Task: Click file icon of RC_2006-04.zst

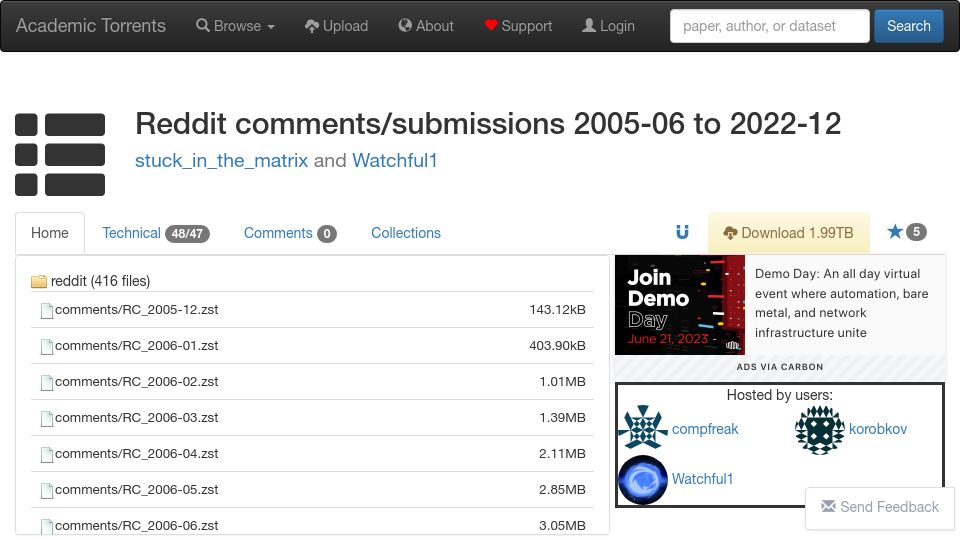Action: tap(47, 455)
